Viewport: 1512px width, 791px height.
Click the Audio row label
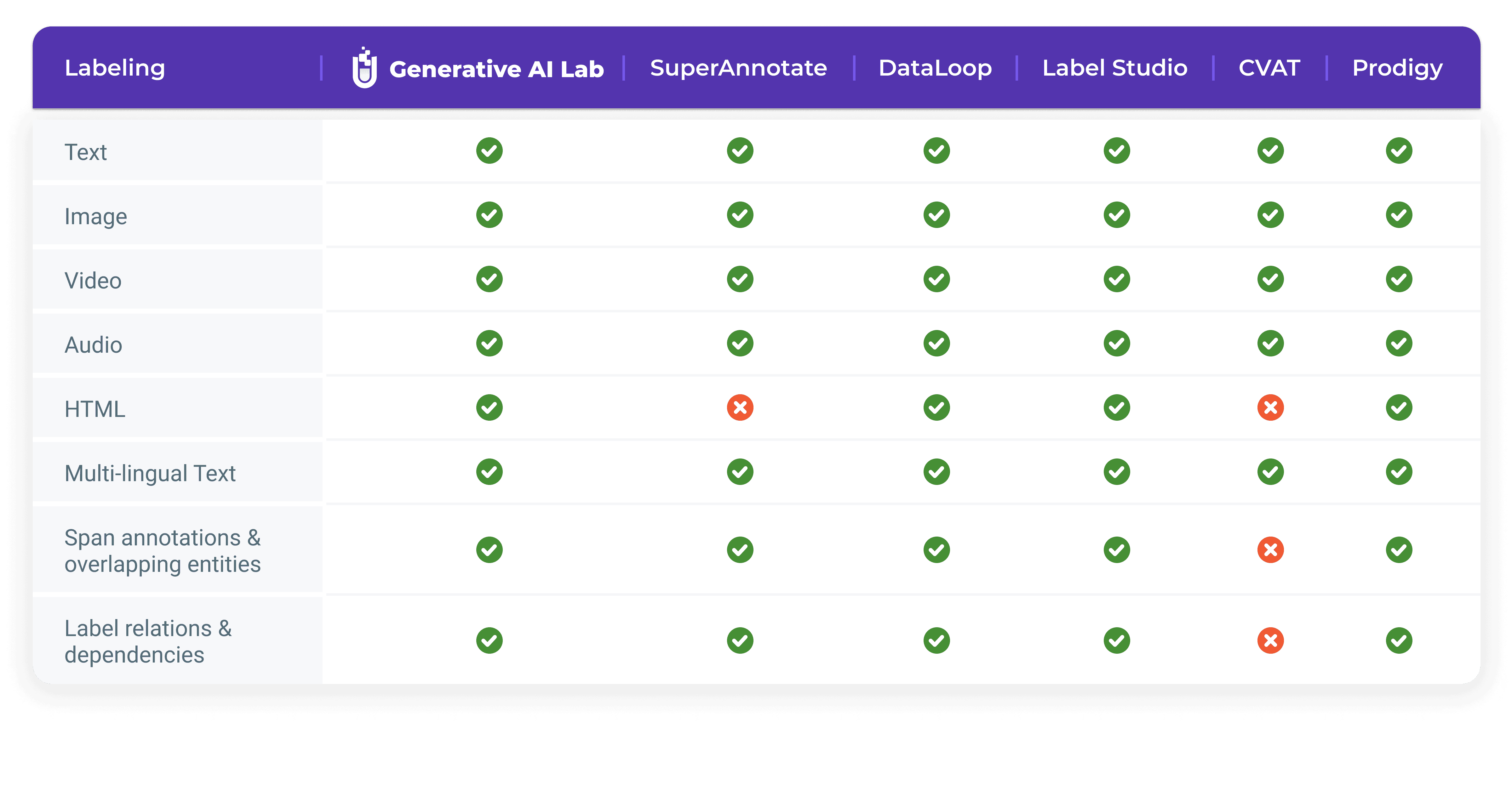(93, 345)
